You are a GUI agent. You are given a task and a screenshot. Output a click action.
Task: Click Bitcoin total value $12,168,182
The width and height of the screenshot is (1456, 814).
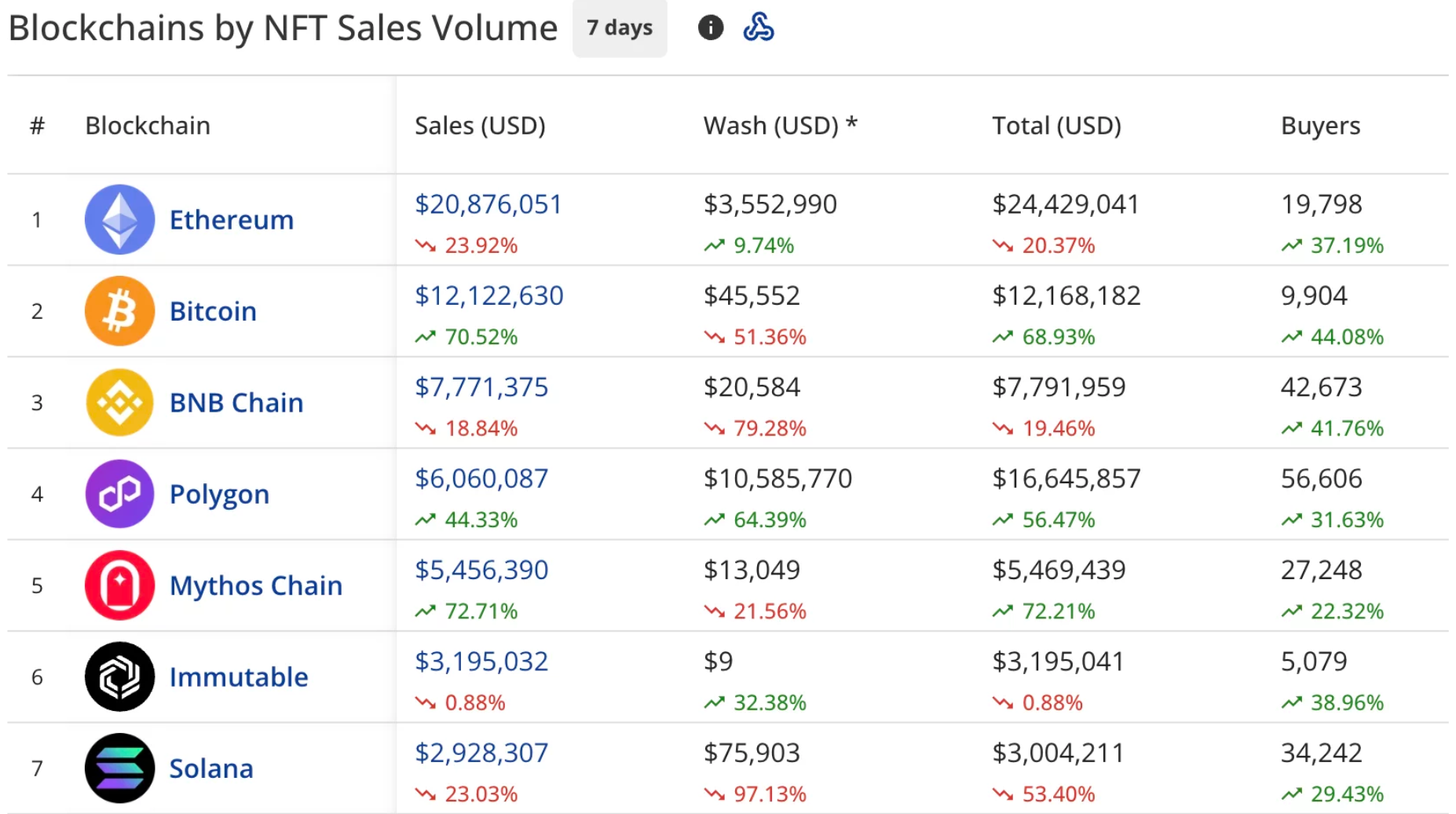1066,295
